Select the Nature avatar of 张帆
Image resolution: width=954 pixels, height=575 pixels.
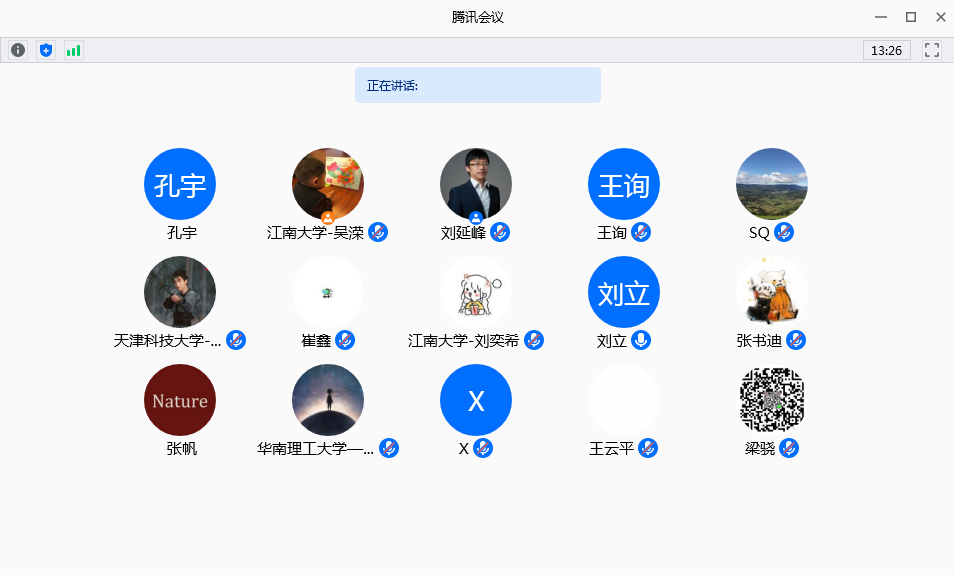180,400
